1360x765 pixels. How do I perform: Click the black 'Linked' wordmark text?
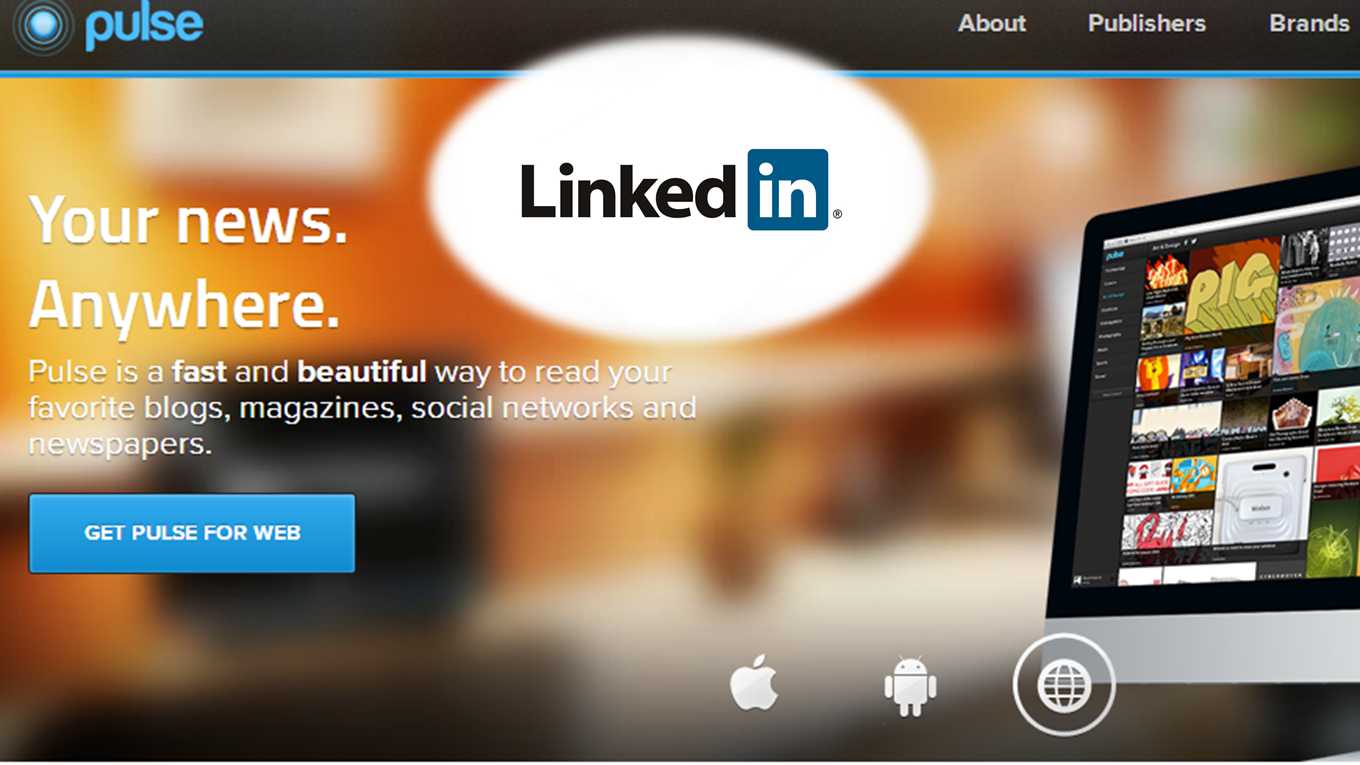(x=632, y=190)
